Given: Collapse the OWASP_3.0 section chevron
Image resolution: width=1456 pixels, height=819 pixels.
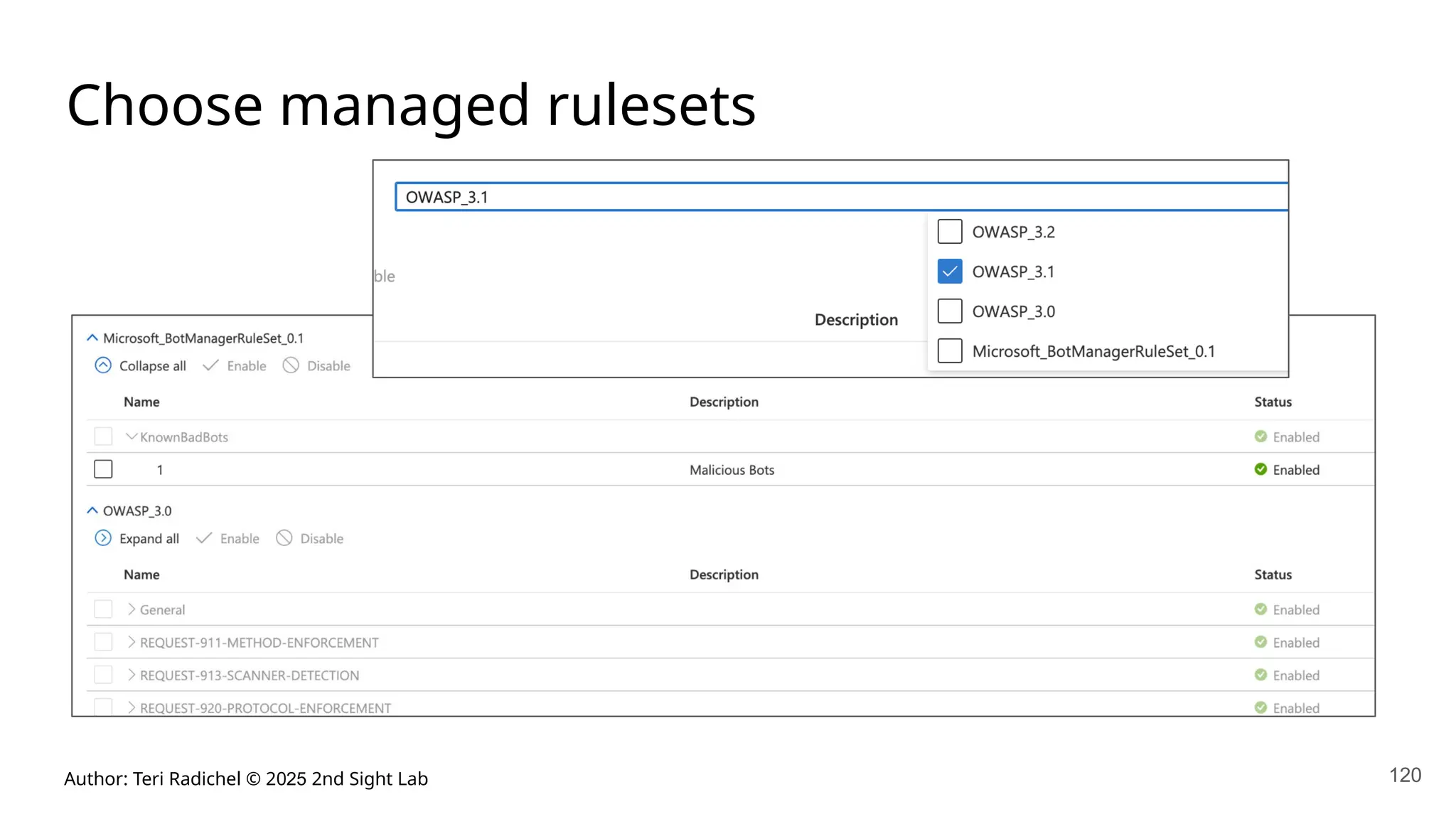Looking at the screenshot, I should 92,510.
